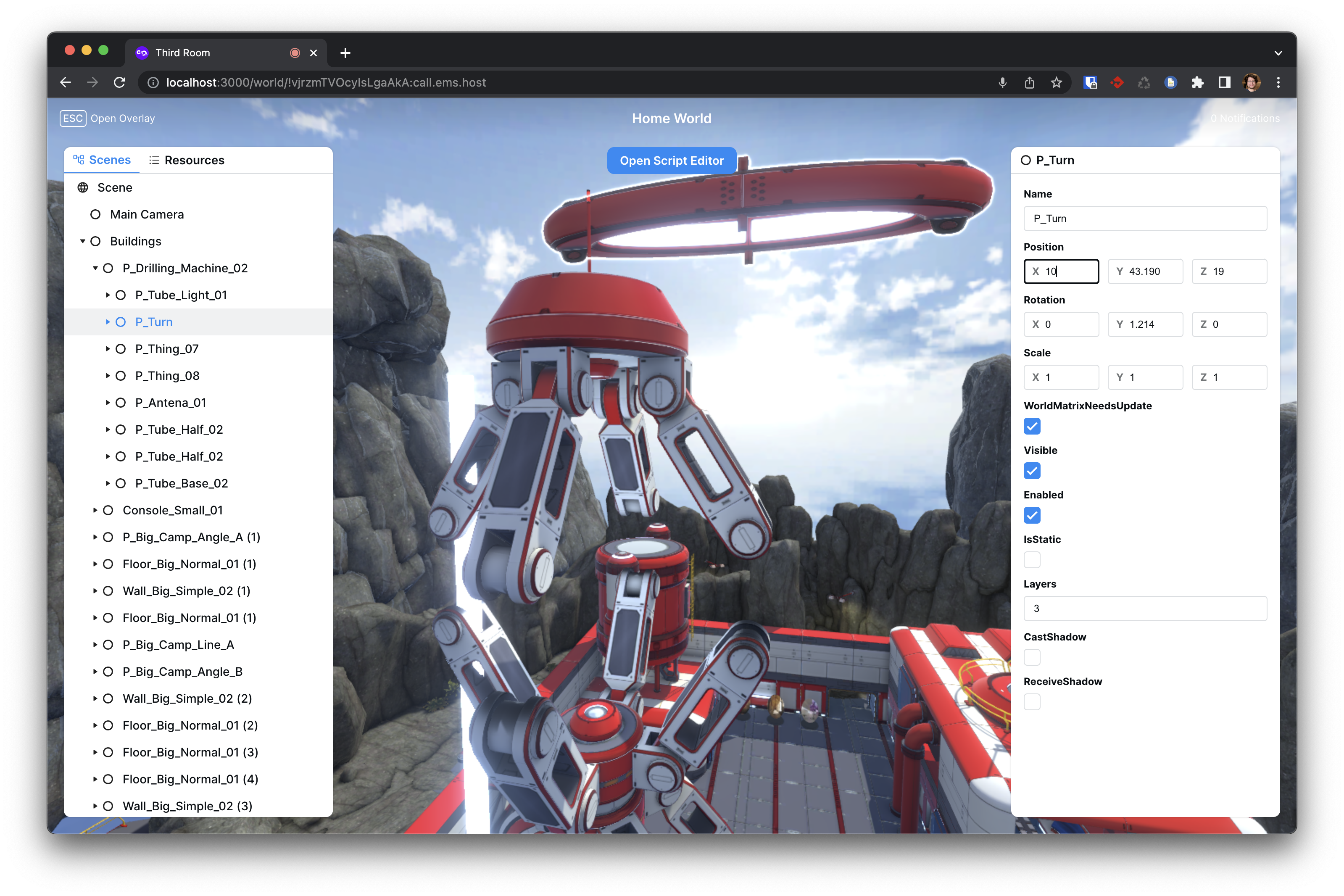Open Script Editor
The height and width of the screenshot is (896, 1344).
click(672, 160)
